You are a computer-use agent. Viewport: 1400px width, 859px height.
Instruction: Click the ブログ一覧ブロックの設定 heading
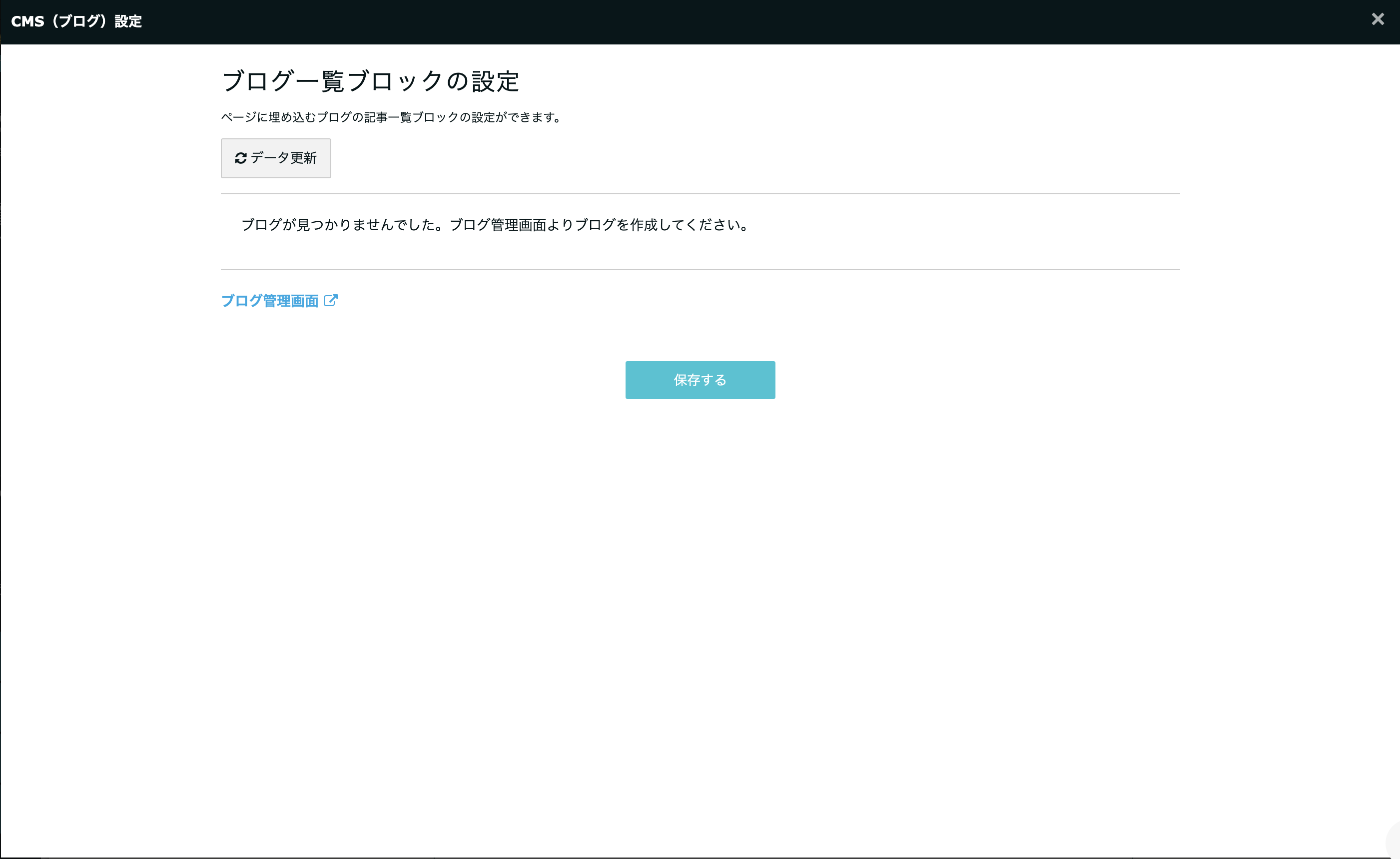[x=370, y=81]
